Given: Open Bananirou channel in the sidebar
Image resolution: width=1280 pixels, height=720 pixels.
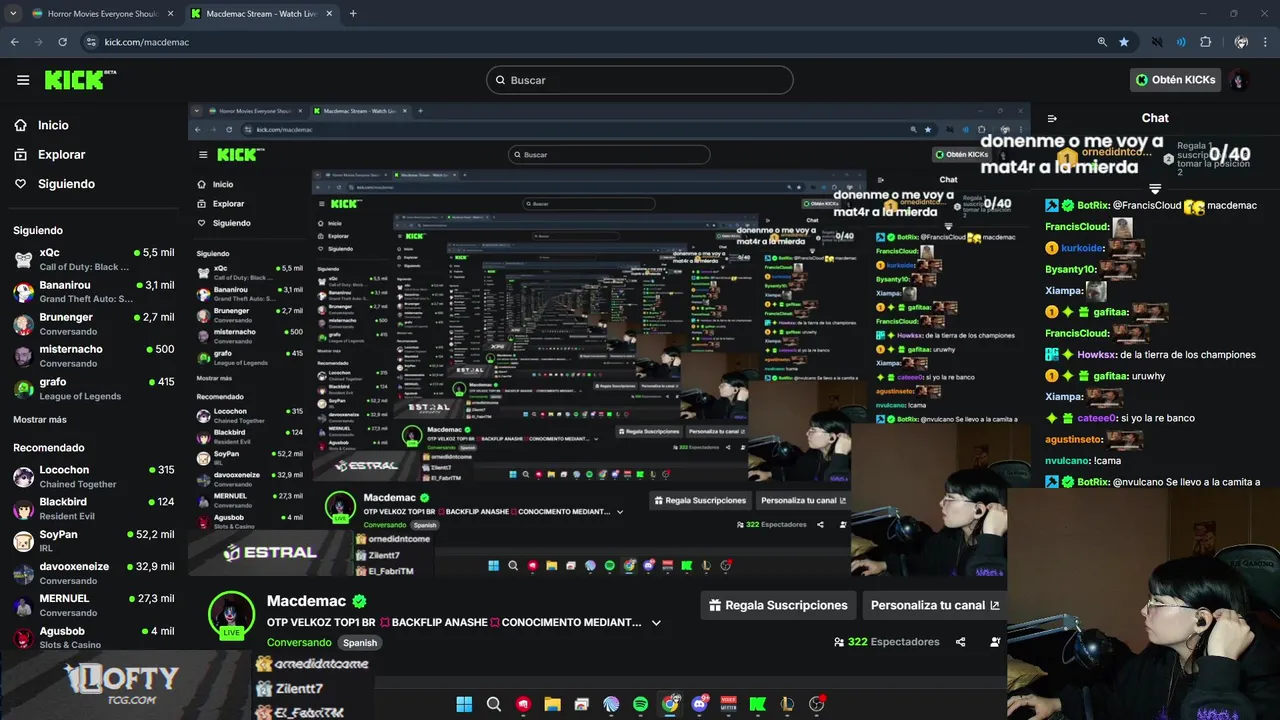Looking at the screenshot, I should tap(93, 292).
